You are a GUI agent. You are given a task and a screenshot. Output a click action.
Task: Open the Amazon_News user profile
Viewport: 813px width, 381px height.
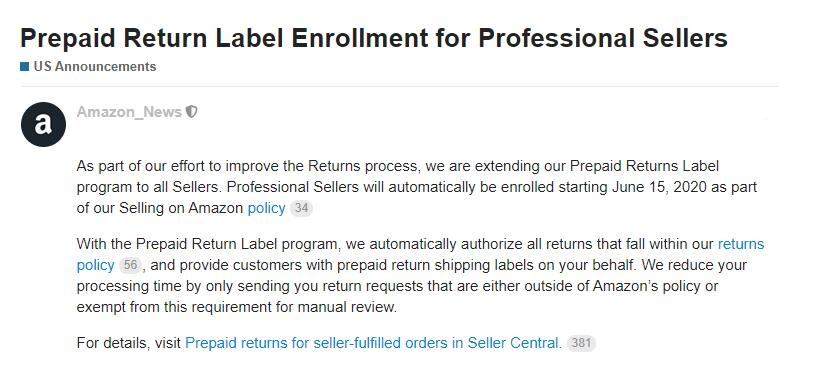click(x=129, y=111)
